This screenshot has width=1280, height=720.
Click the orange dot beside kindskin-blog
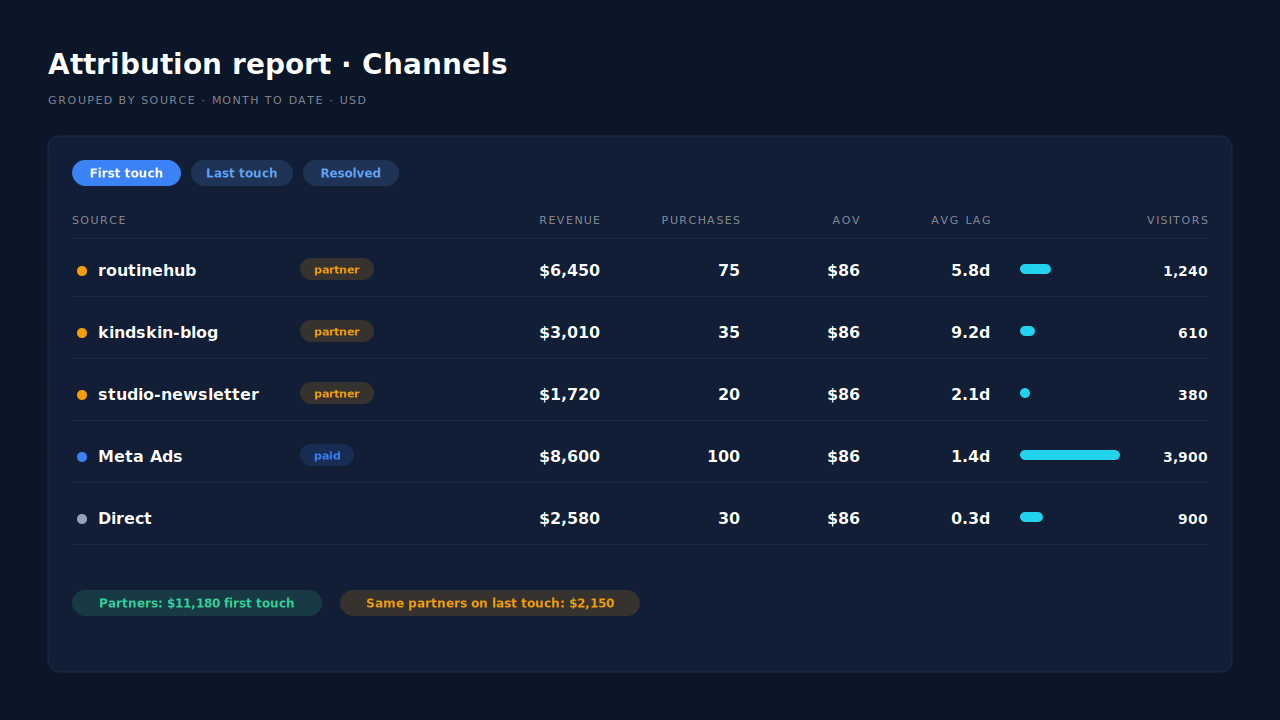tap(82, 333)
